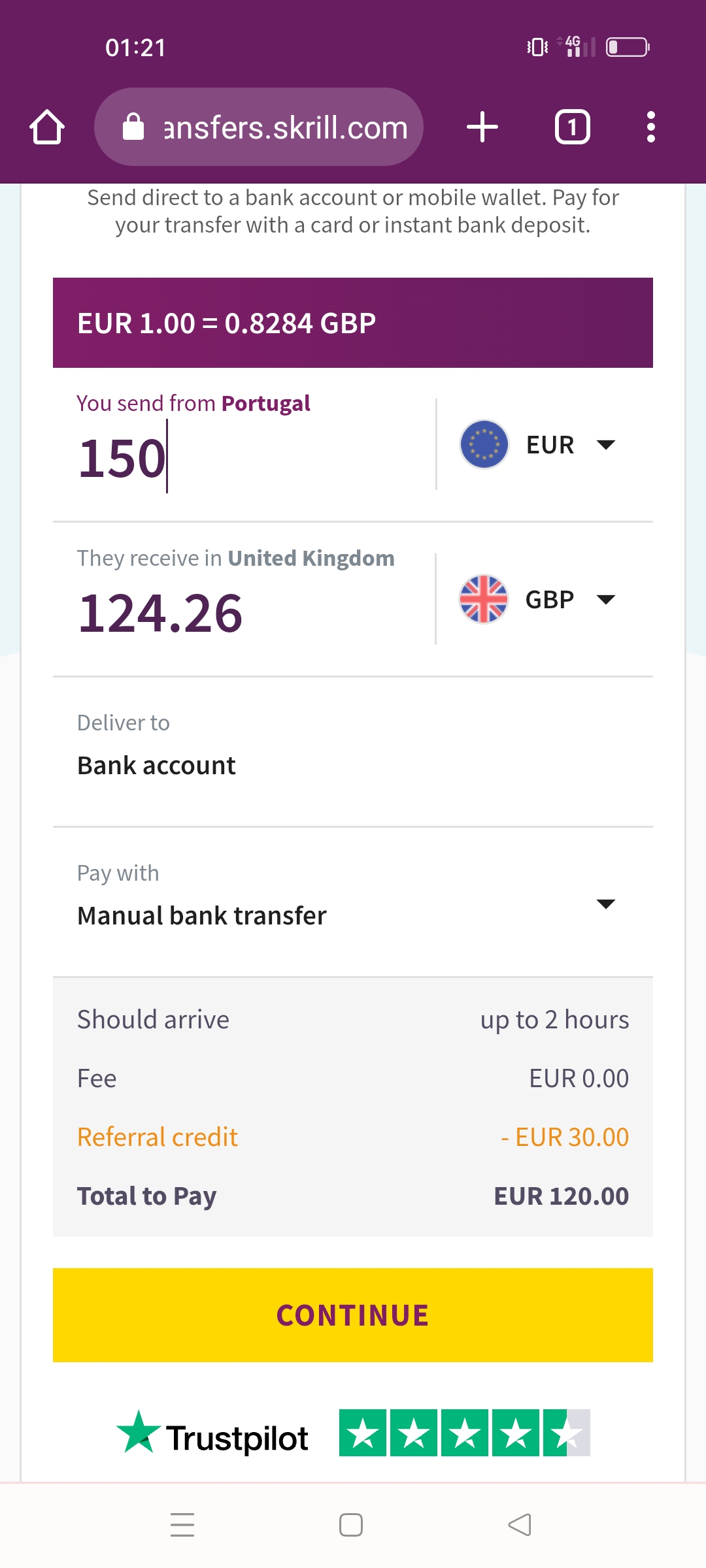
Task: Expand the GBP currency dropdown arrow
Action: (x=606, y=600)
